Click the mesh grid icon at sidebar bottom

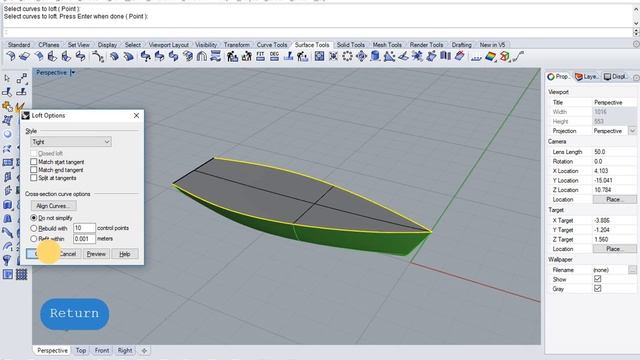(x=22, y=274)
